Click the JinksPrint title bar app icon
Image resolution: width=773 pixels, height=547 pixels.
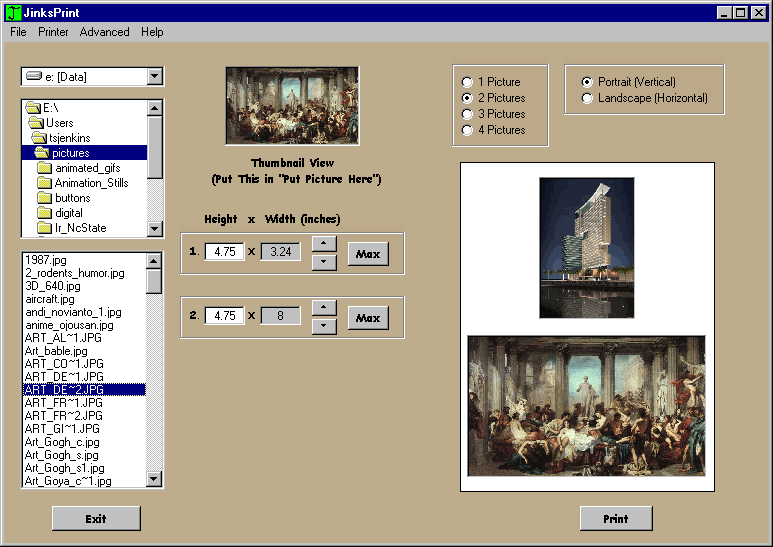tap(13, 13)
